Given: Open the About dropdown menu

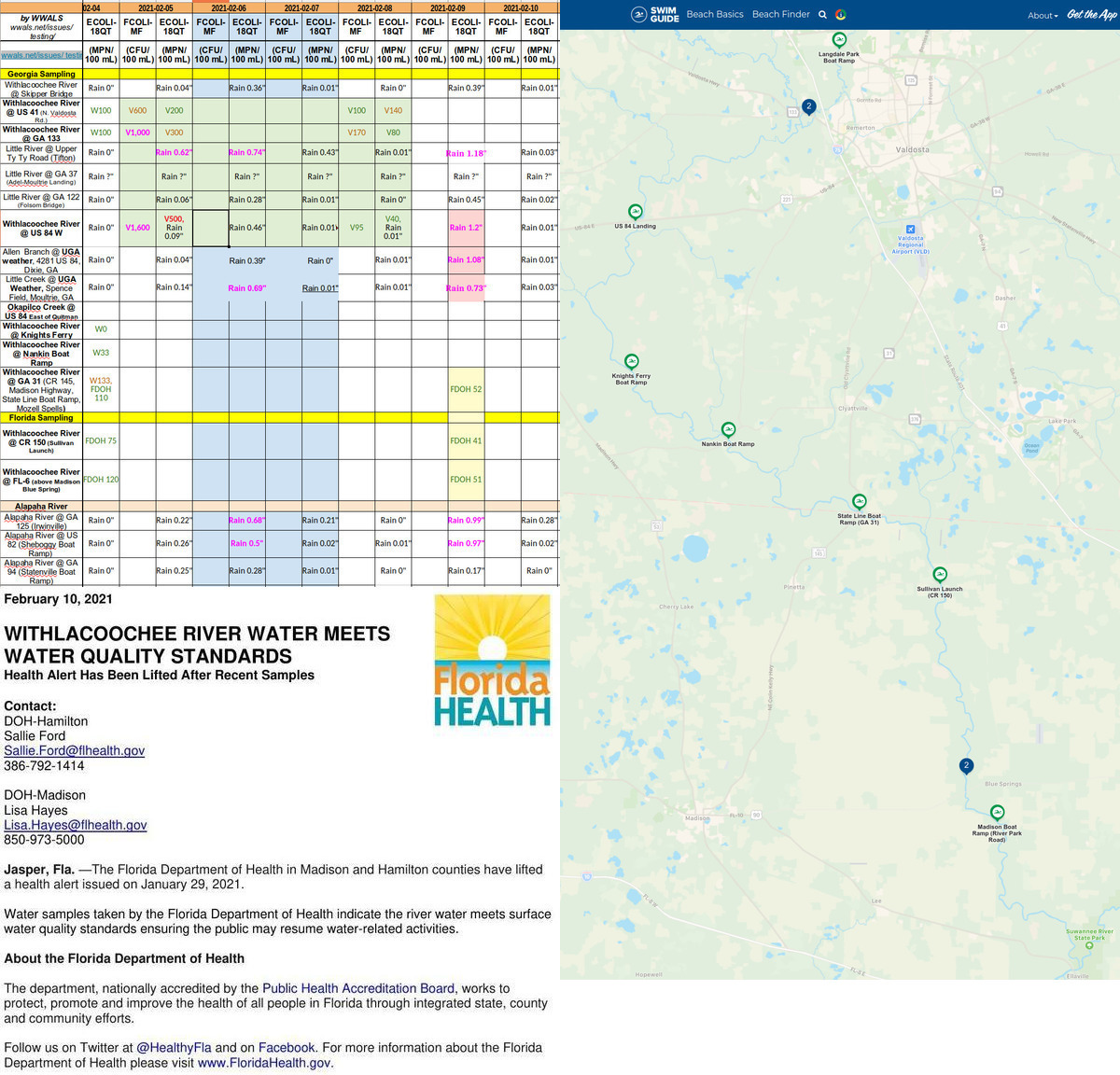Looking at the screenshot, I should pos(1043,15).
